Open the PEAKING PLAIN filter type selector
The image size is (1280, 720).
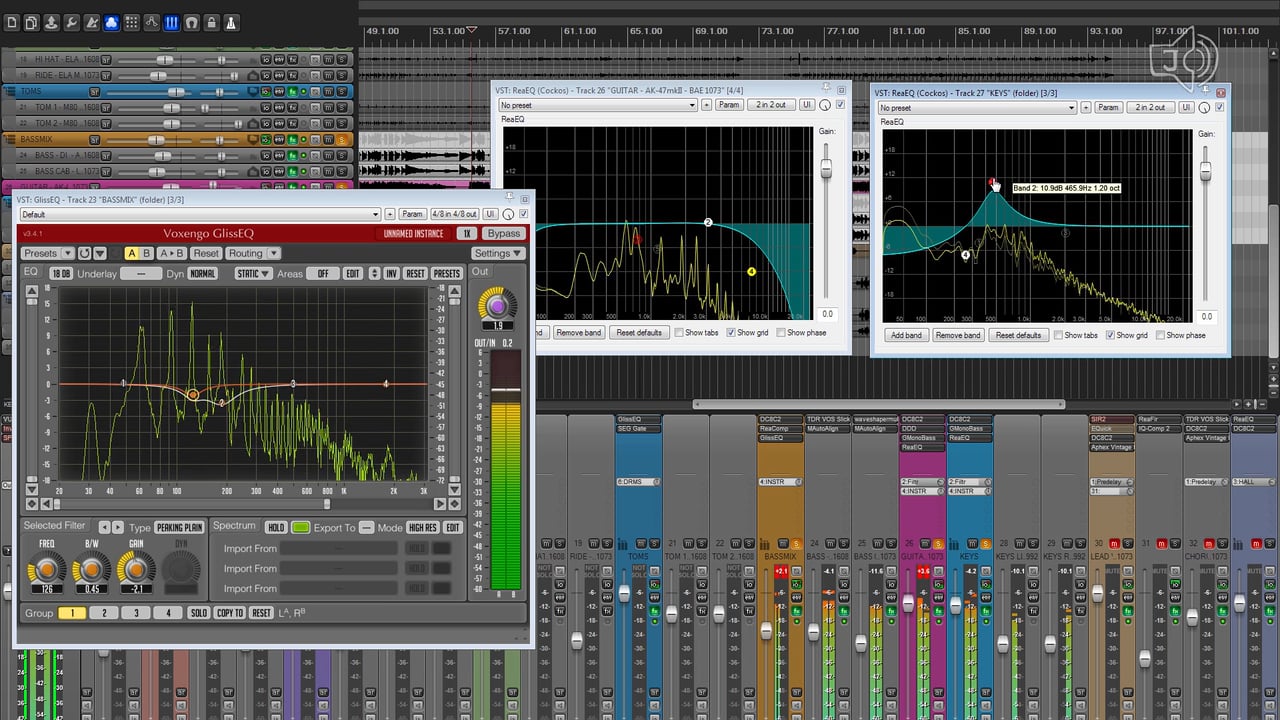(179, 527)
